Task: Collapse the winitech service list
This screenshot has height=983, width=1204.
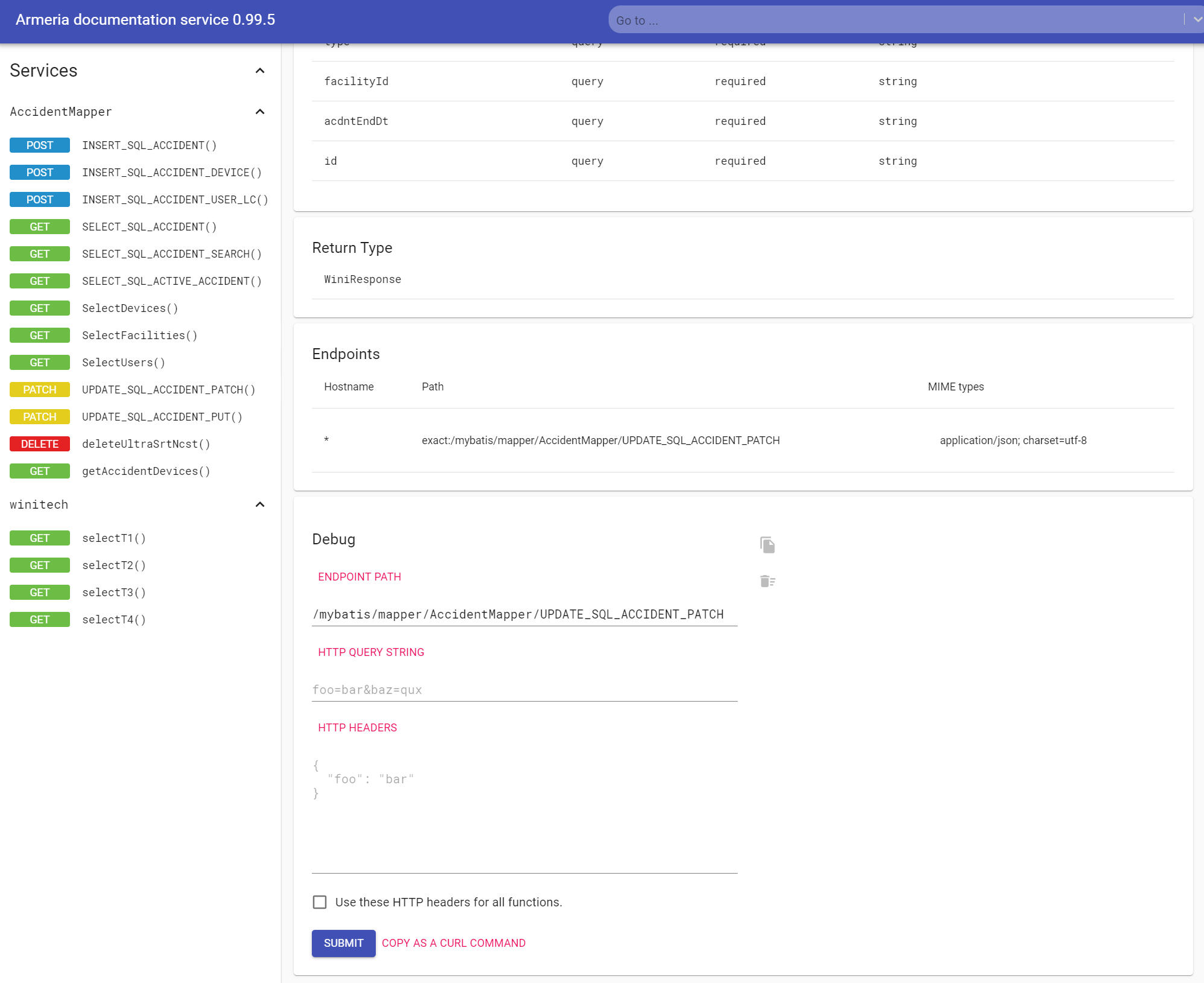Action: point(260,504)
